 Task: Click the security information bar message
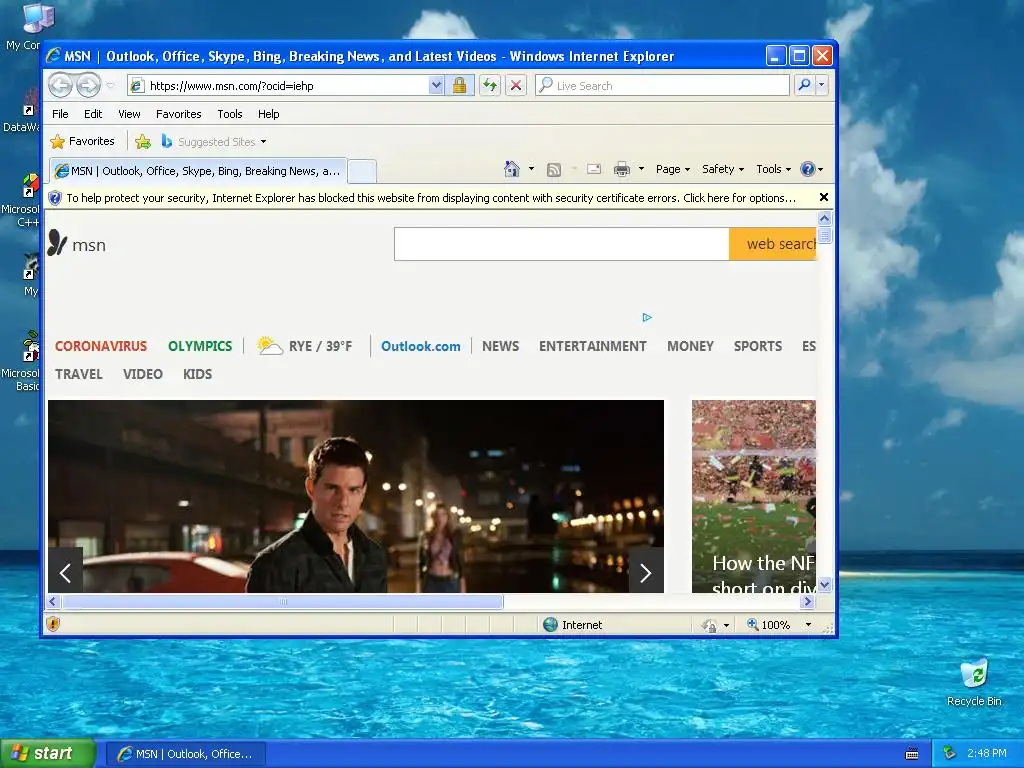coord(431,198)
